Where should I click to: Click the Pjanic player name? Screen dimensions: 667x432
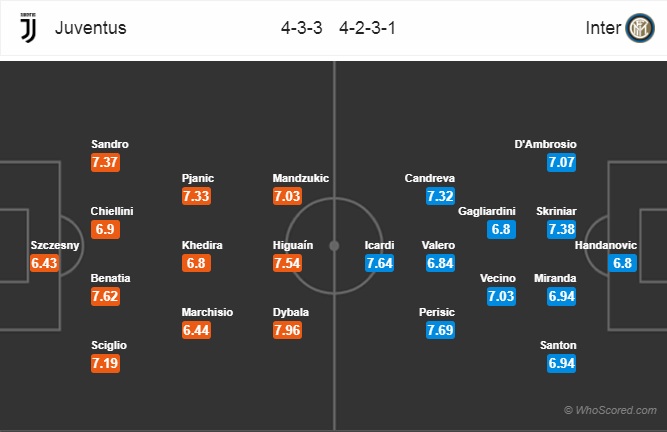pos(198,178)
